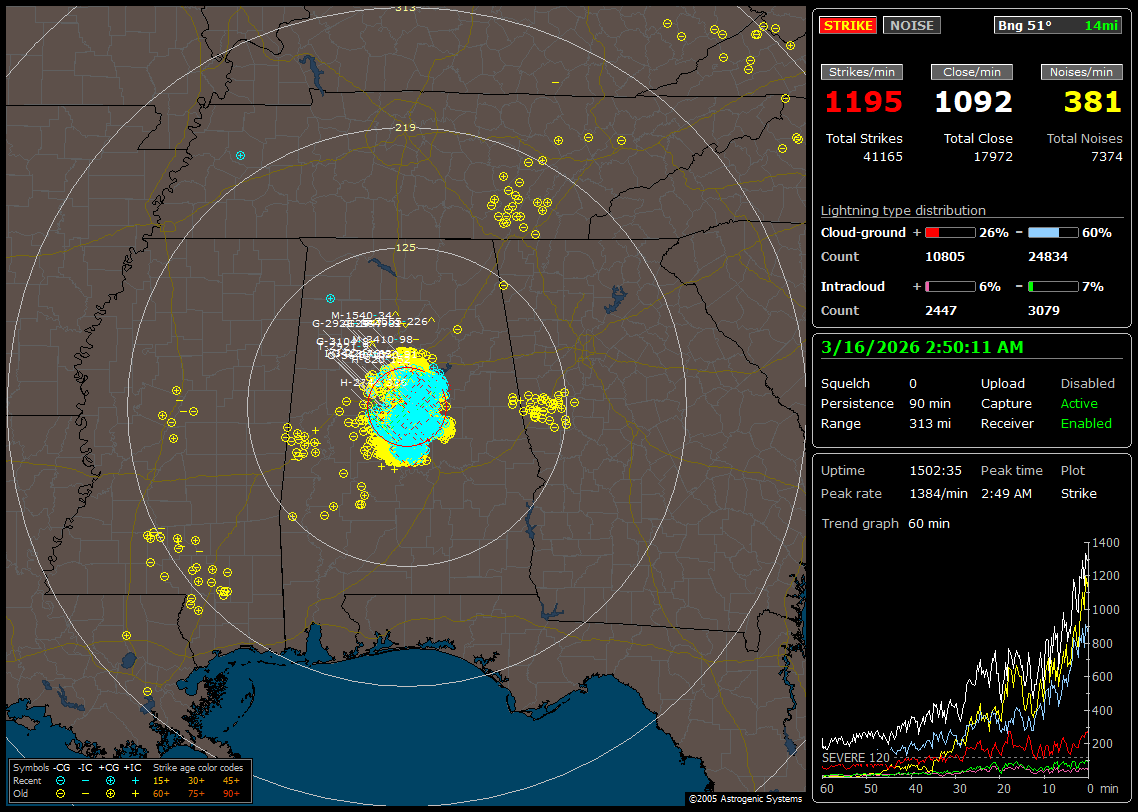Click the Recent +CG cyan symbol in legend
This screenshot has width=1138, height=812.
[x=110, y=780]
